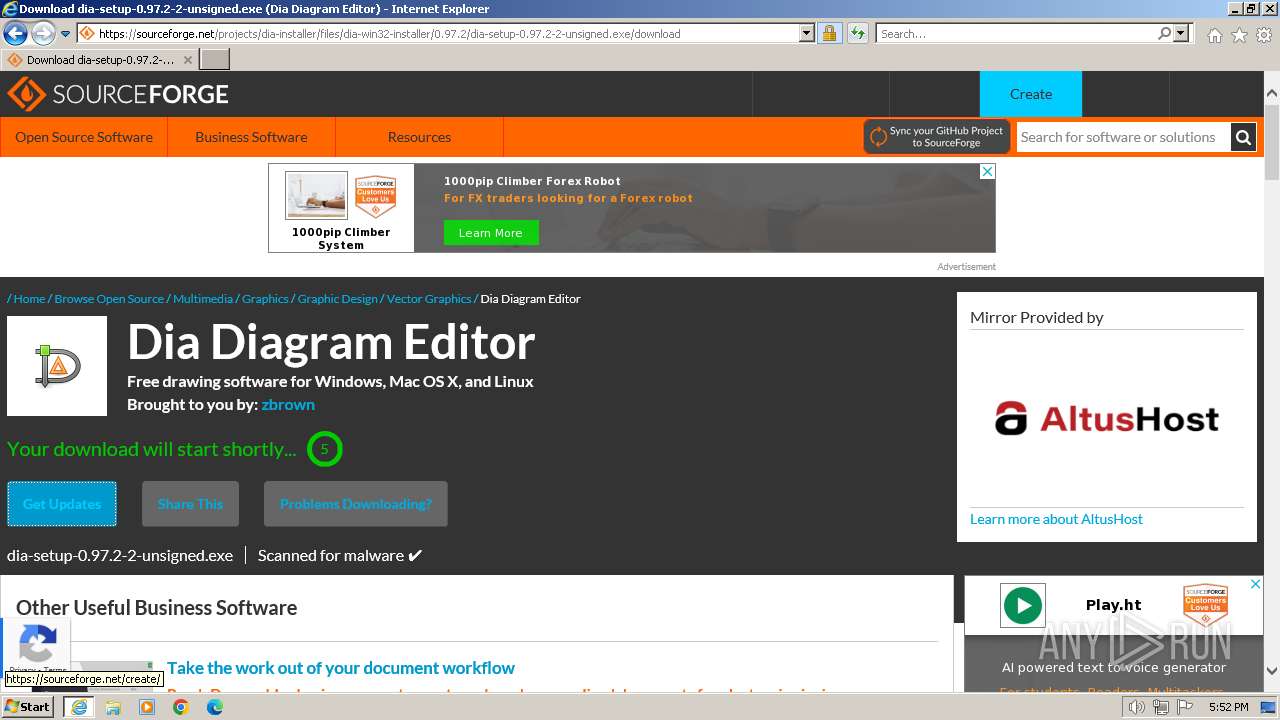The height and width of the screenshot is (720, 1280).
Task: Click the Problems Downloading? button
Action: (356, 504)
